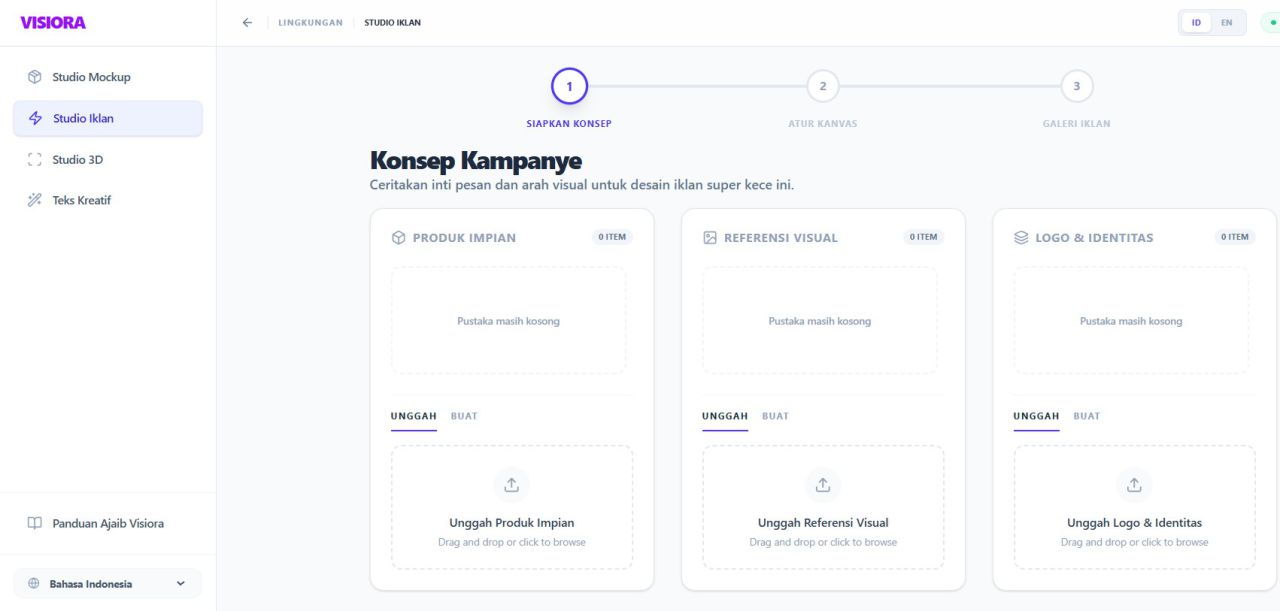Click upload icon in Referensi Visual dropzone
This screenshot has height=611, width=1280.
pos(823,485)
